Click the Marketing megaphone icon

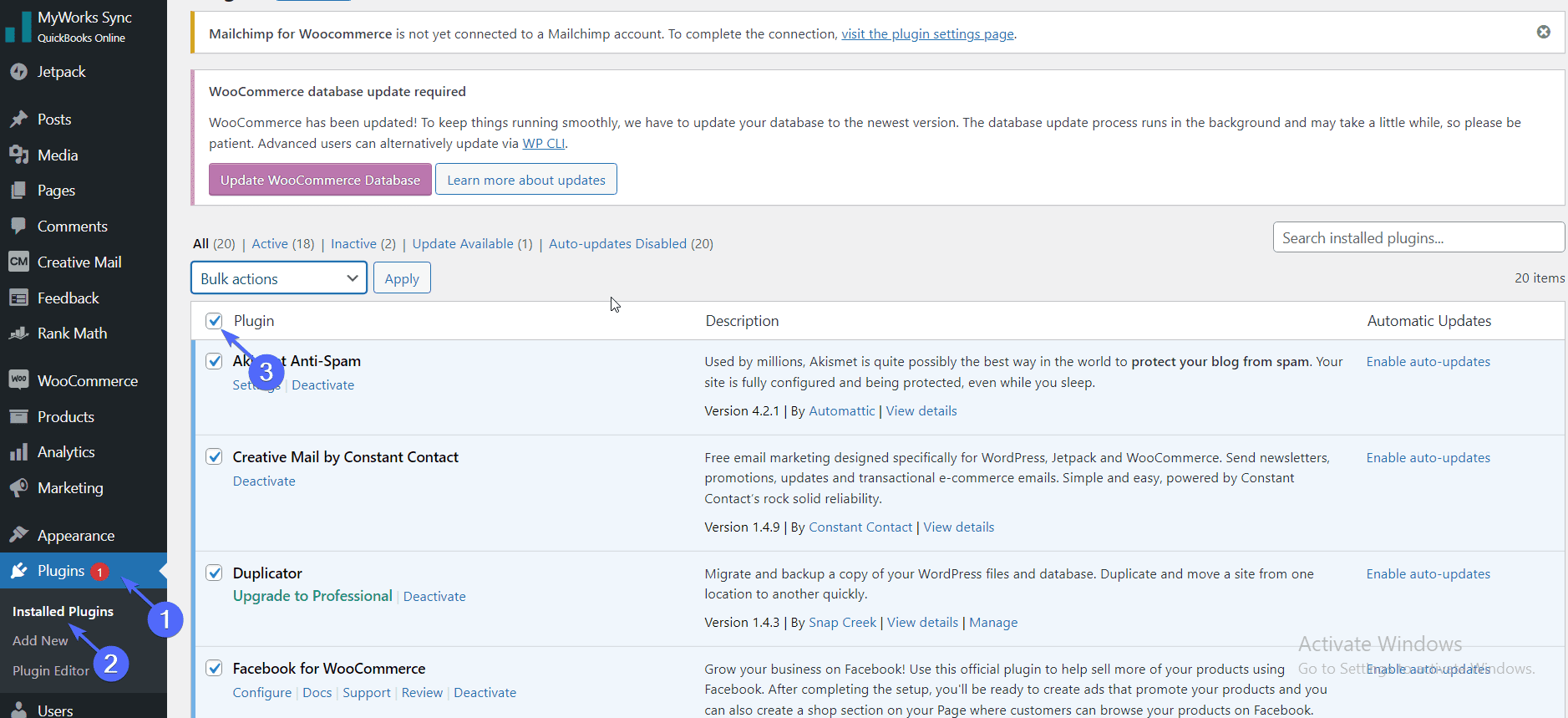click(18, 488)
